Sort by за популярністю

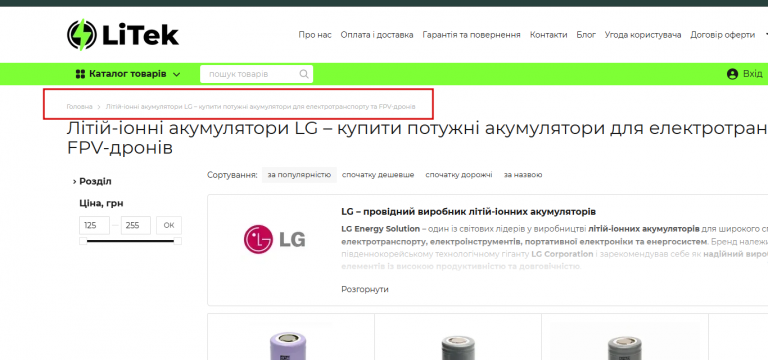click(299, 175)
